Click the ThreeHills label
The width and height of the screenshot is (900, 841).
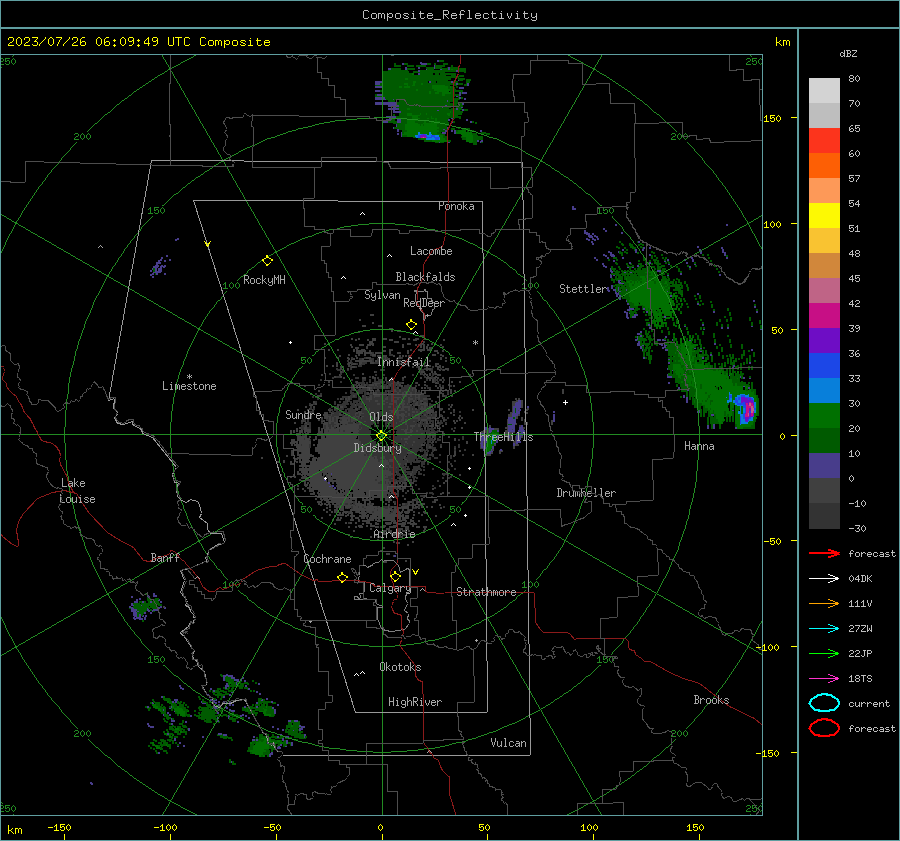[503, 437]
